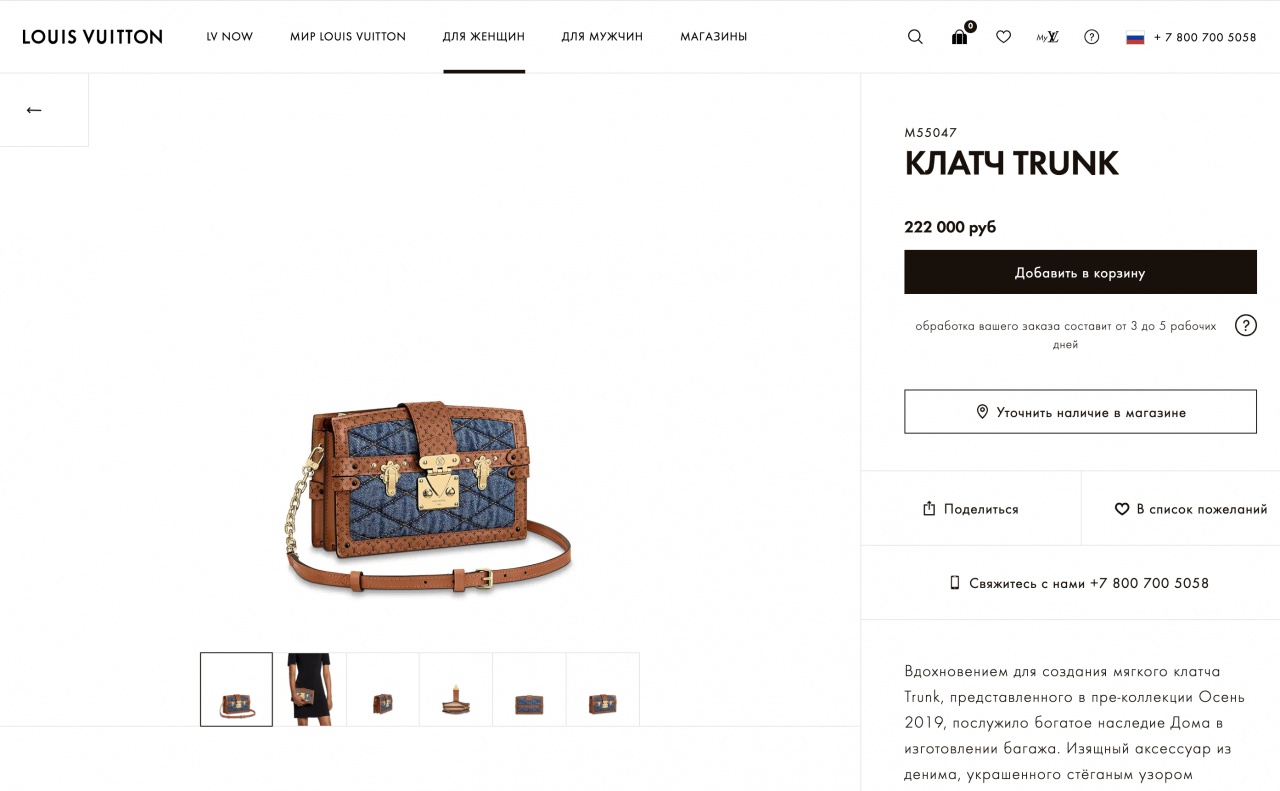The width and height of the screenshot is (1280, 791).
Task: Click the heart wishlist icon in header
Action: click(x=1003, y=37)
